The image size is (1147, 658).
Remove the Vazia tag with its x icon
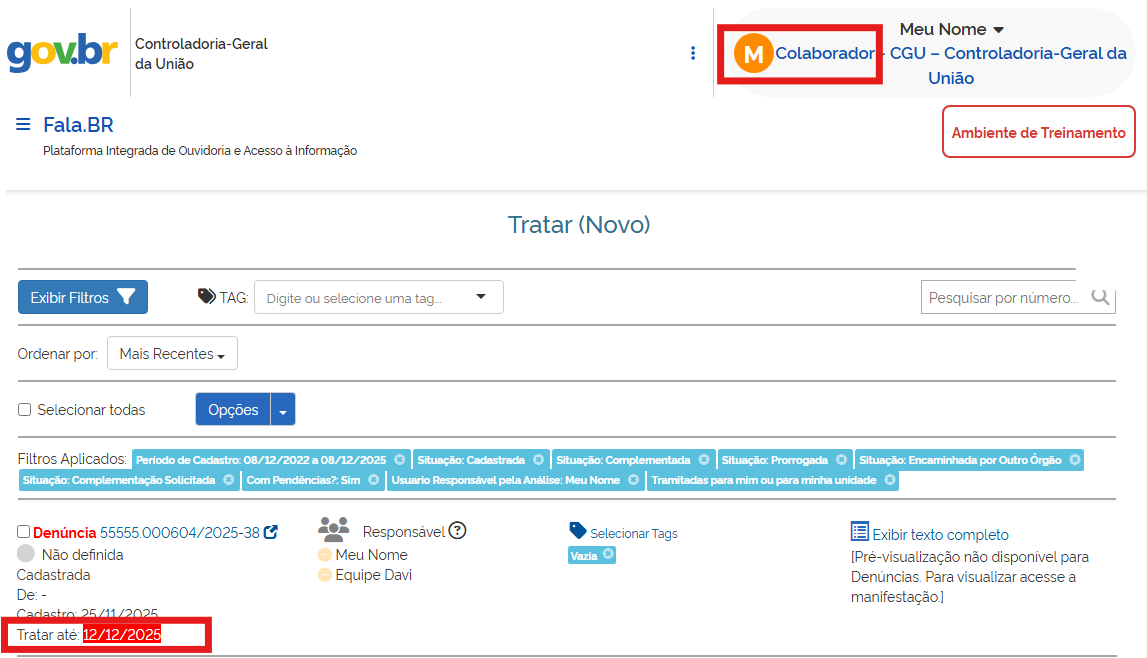[x=608, y=555]
